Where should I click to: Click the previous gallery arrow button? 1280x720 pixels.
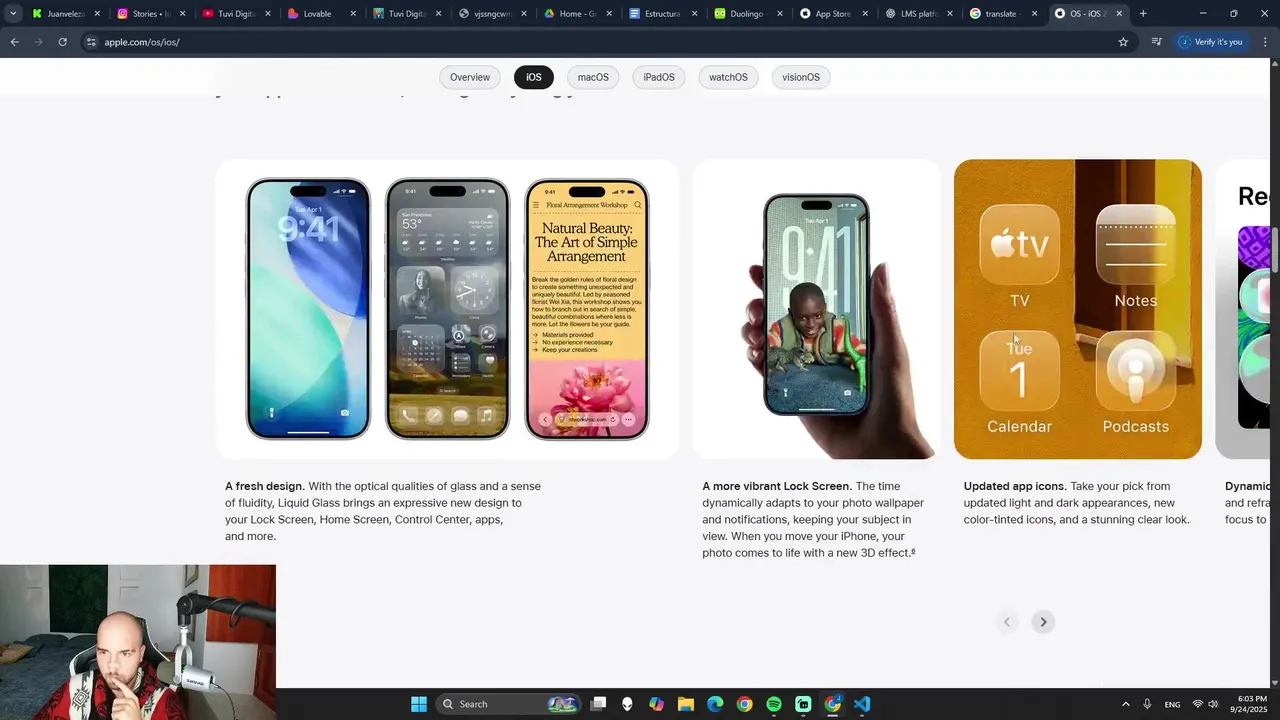click(1007, 622)
